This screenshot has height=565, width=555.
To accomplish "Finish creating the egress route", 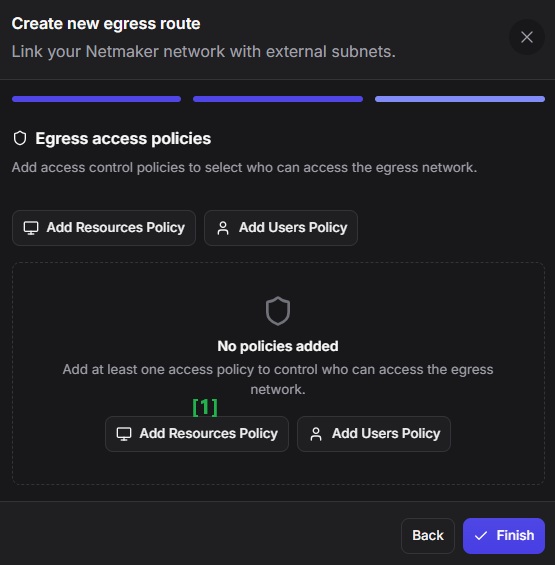I will 504,536.
